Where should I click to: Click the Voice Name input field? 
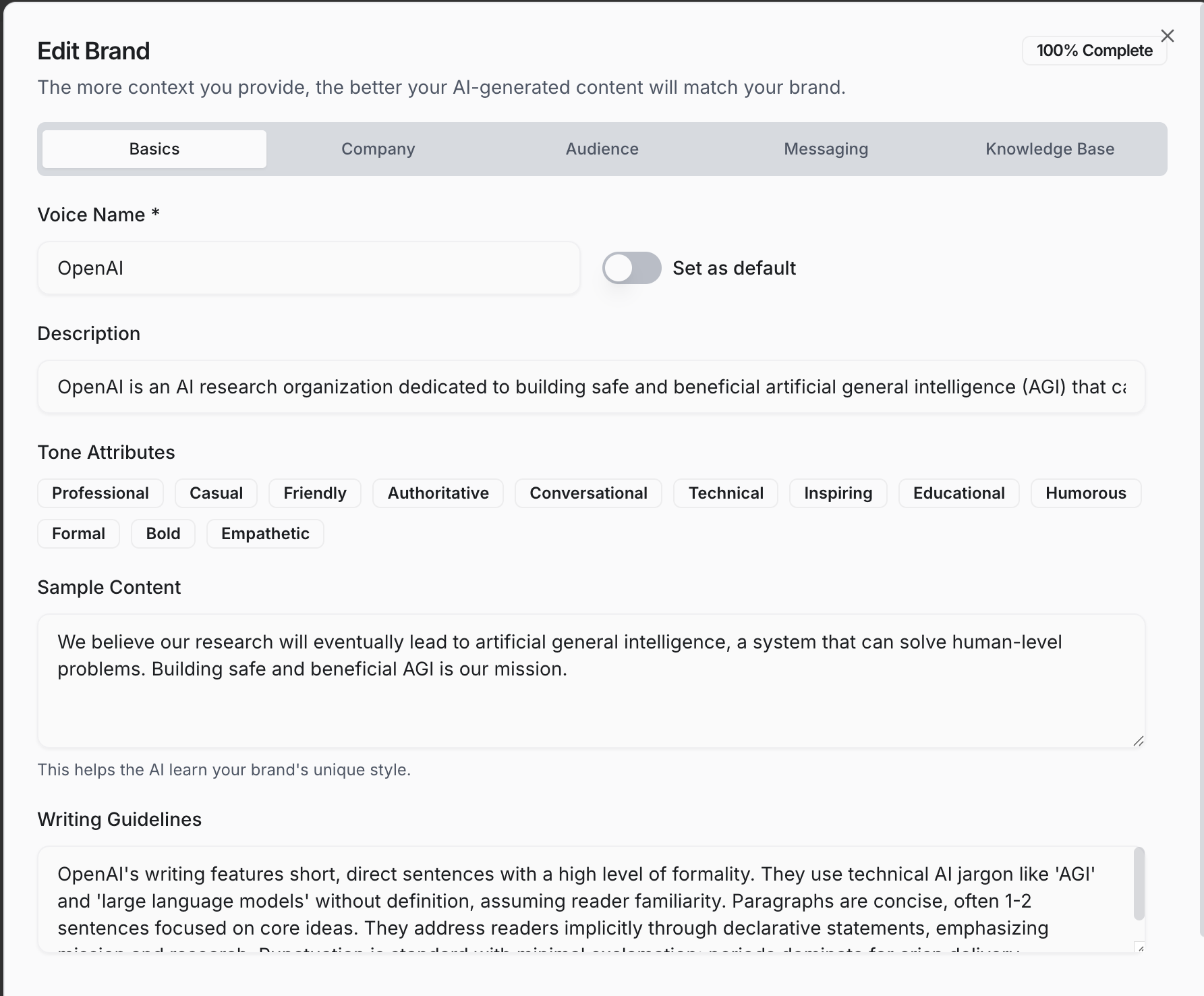pyautogui.click(x=309, y=268)
